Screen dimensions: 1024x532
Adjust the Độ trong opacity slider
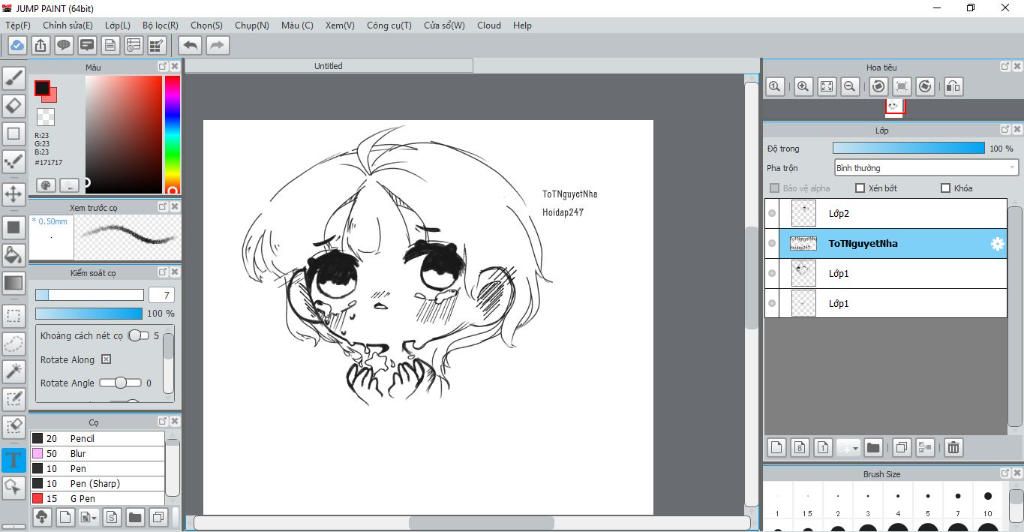click(x=908, y=148)
